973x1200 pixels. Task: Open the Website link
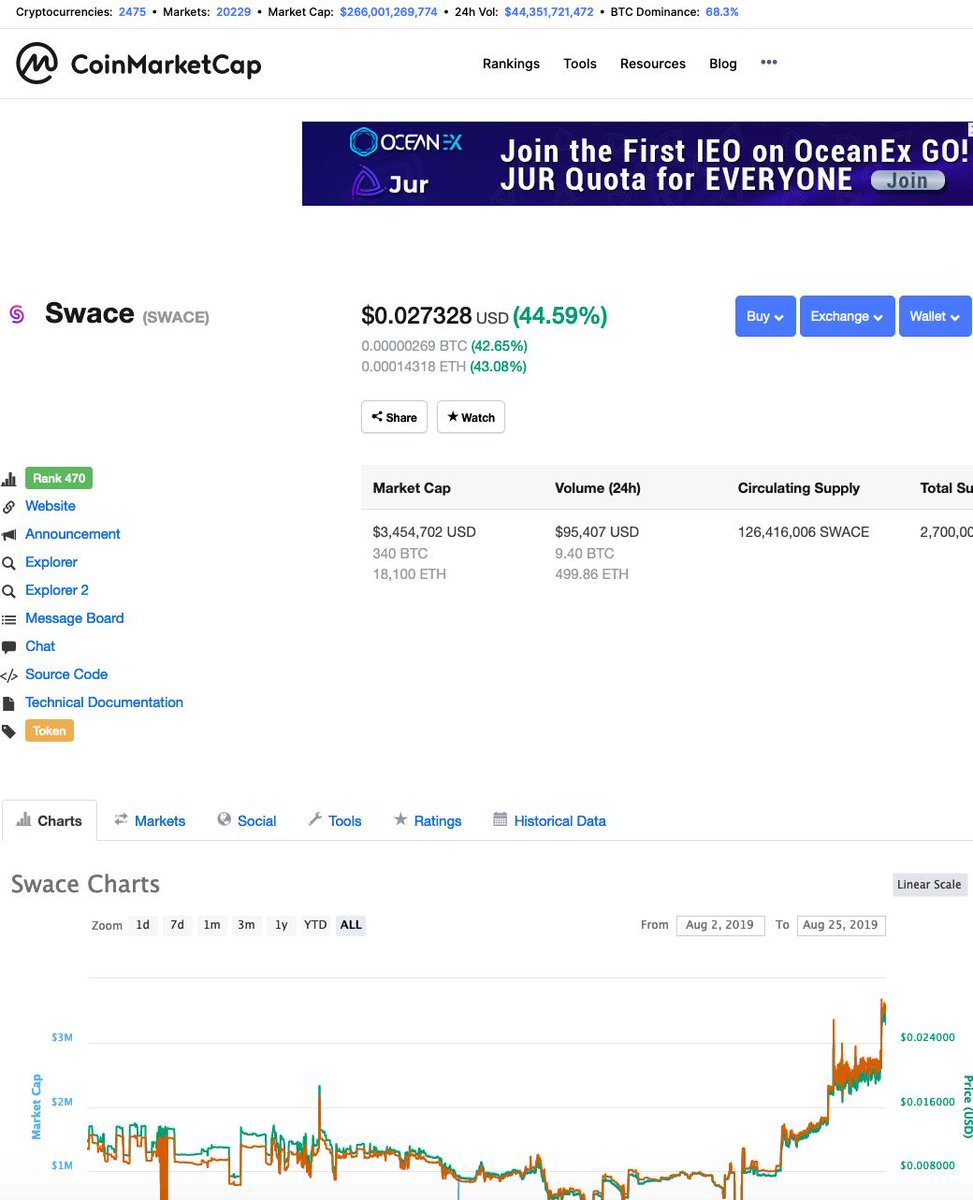pyautogui.click(x=50, y=506)
